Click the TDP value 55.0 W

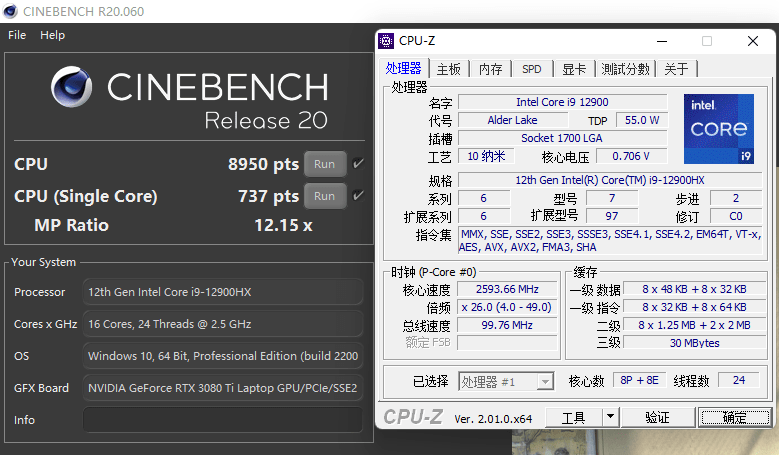click(x=642, y=120)
